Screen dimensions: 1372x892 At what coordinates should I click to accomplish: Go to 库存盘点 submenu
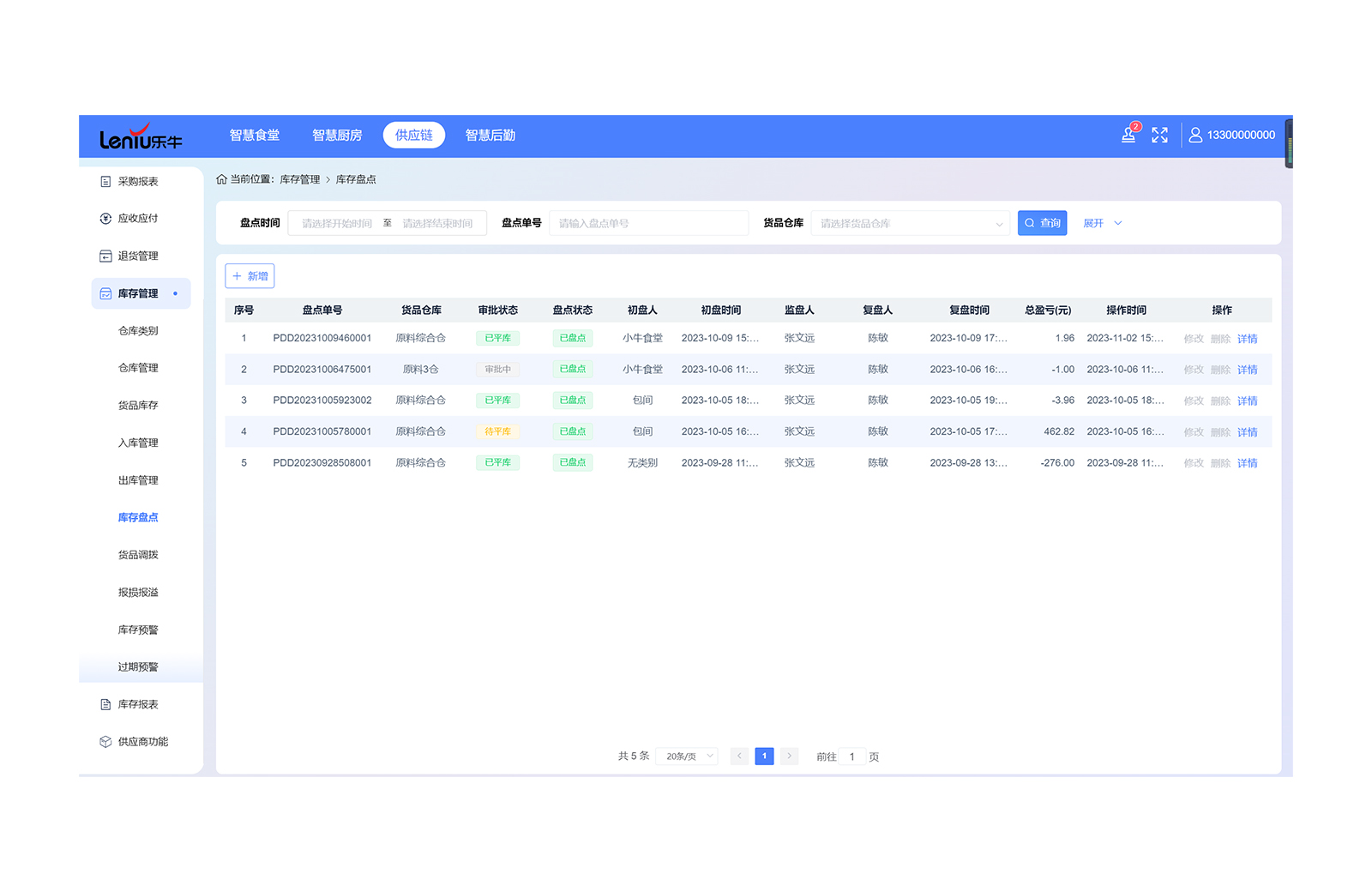pyautogui.click(x=138, y=517)
